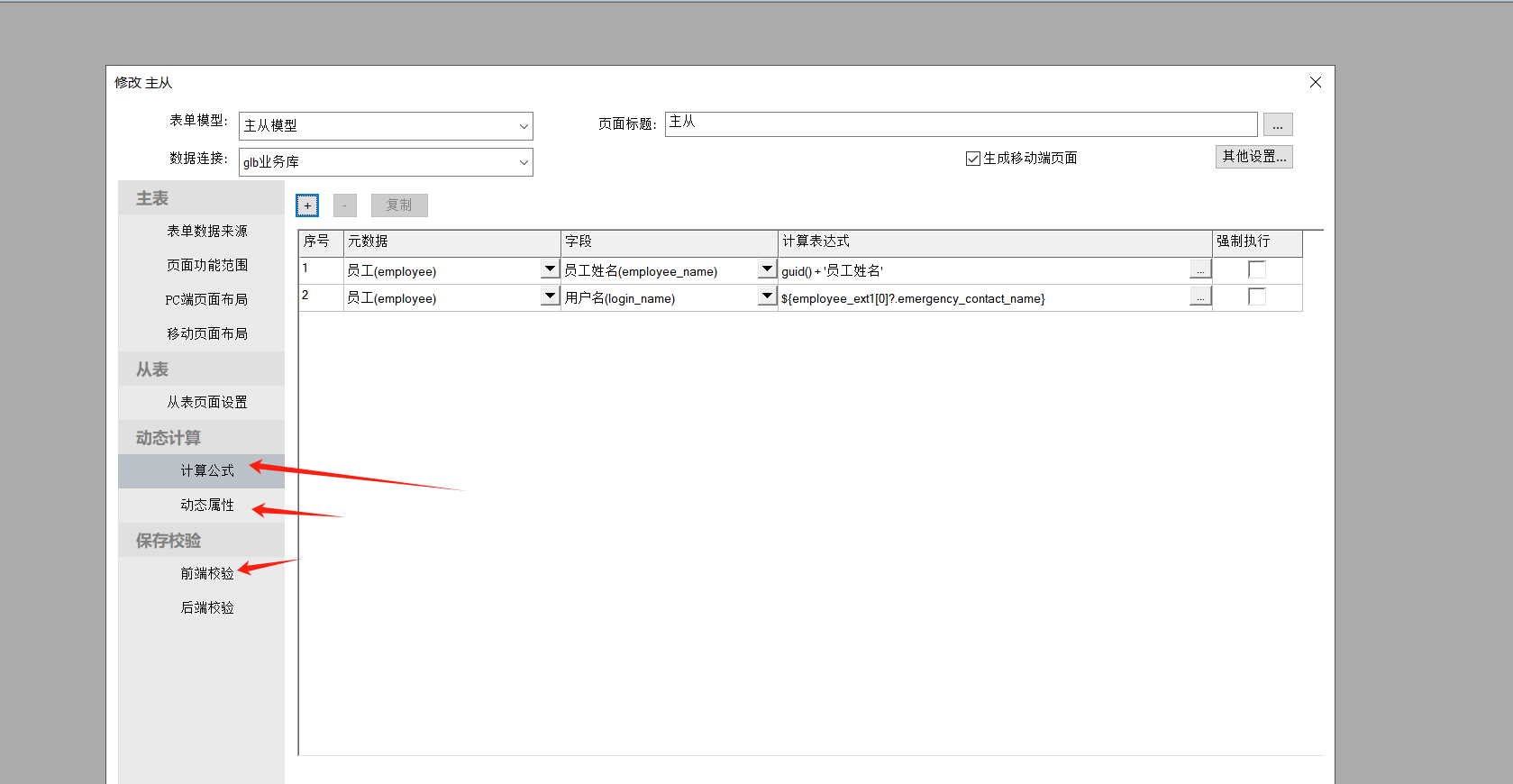Click the 计算表达式 column header
This screenshot has height=784, width=1513.
pos(995,242)
